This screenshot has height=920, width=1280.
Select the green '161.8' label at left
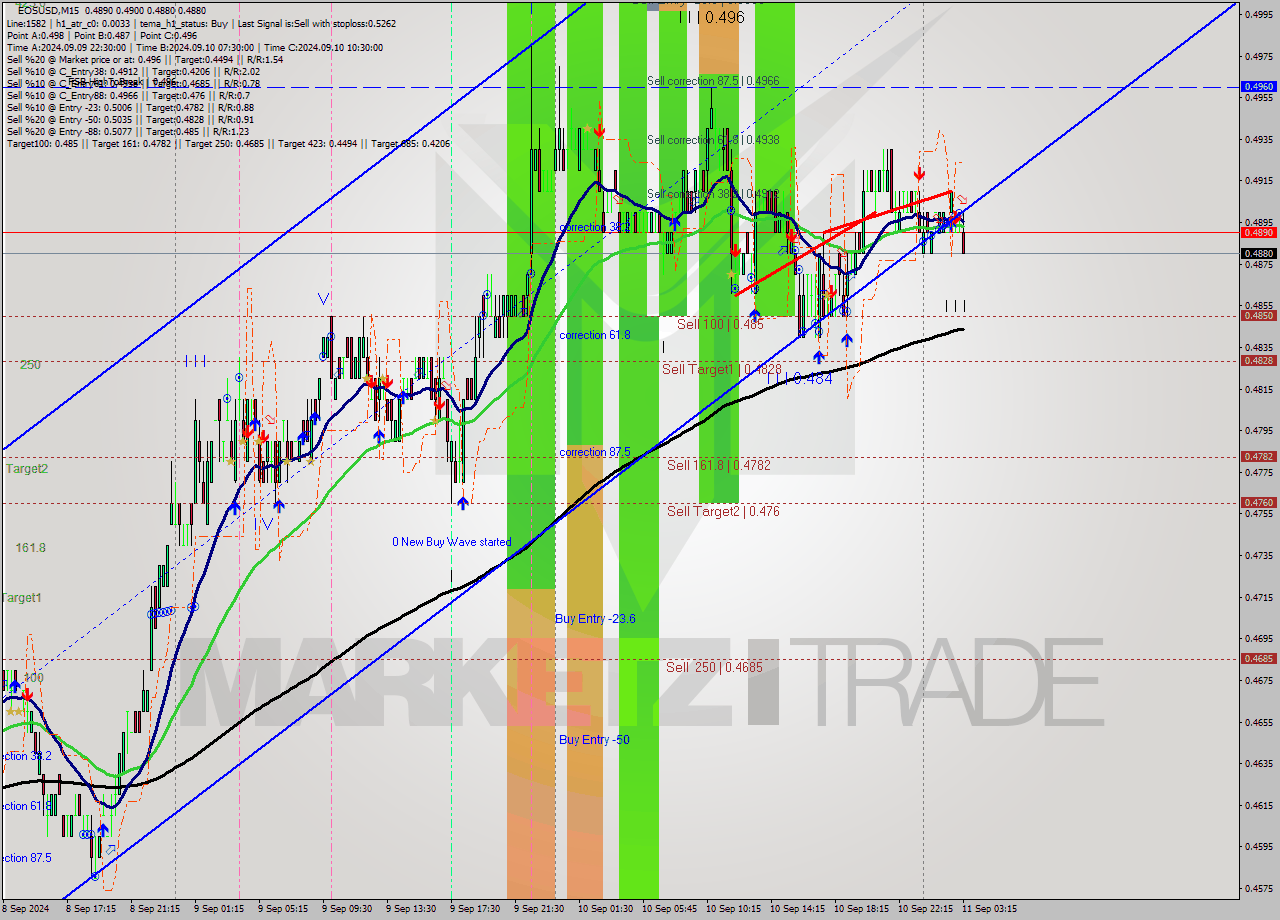[30, 548]
